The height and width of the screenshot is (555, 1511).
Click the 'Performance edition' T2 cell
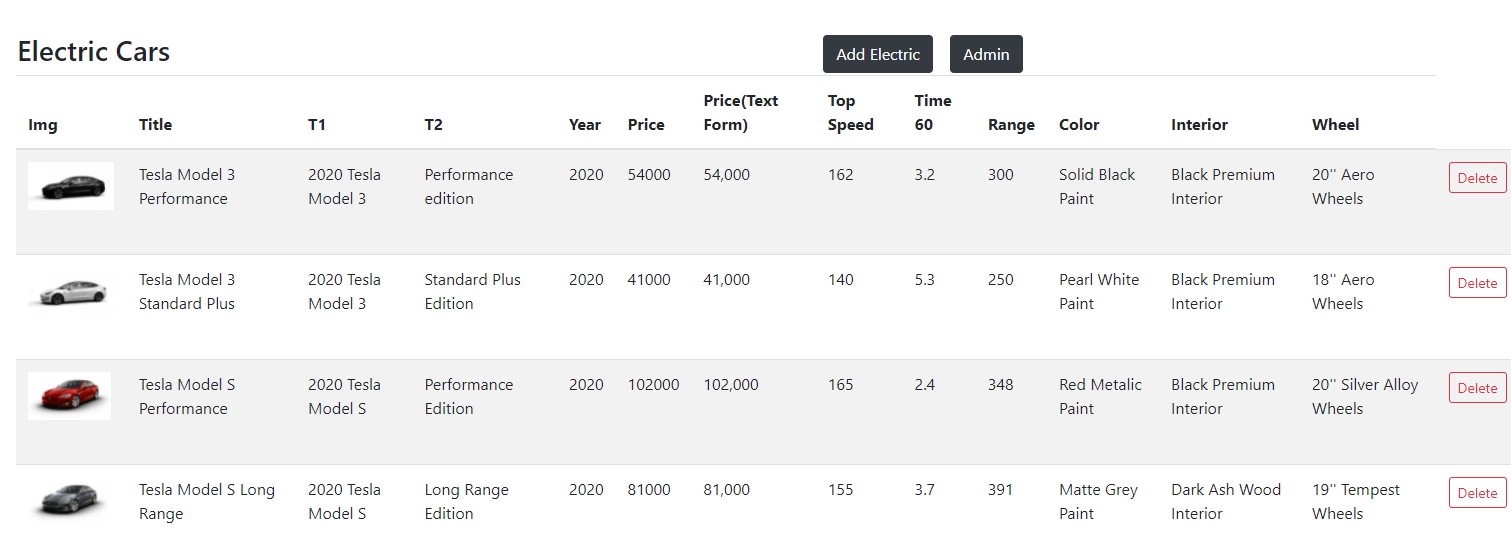[x=469, y=186]
